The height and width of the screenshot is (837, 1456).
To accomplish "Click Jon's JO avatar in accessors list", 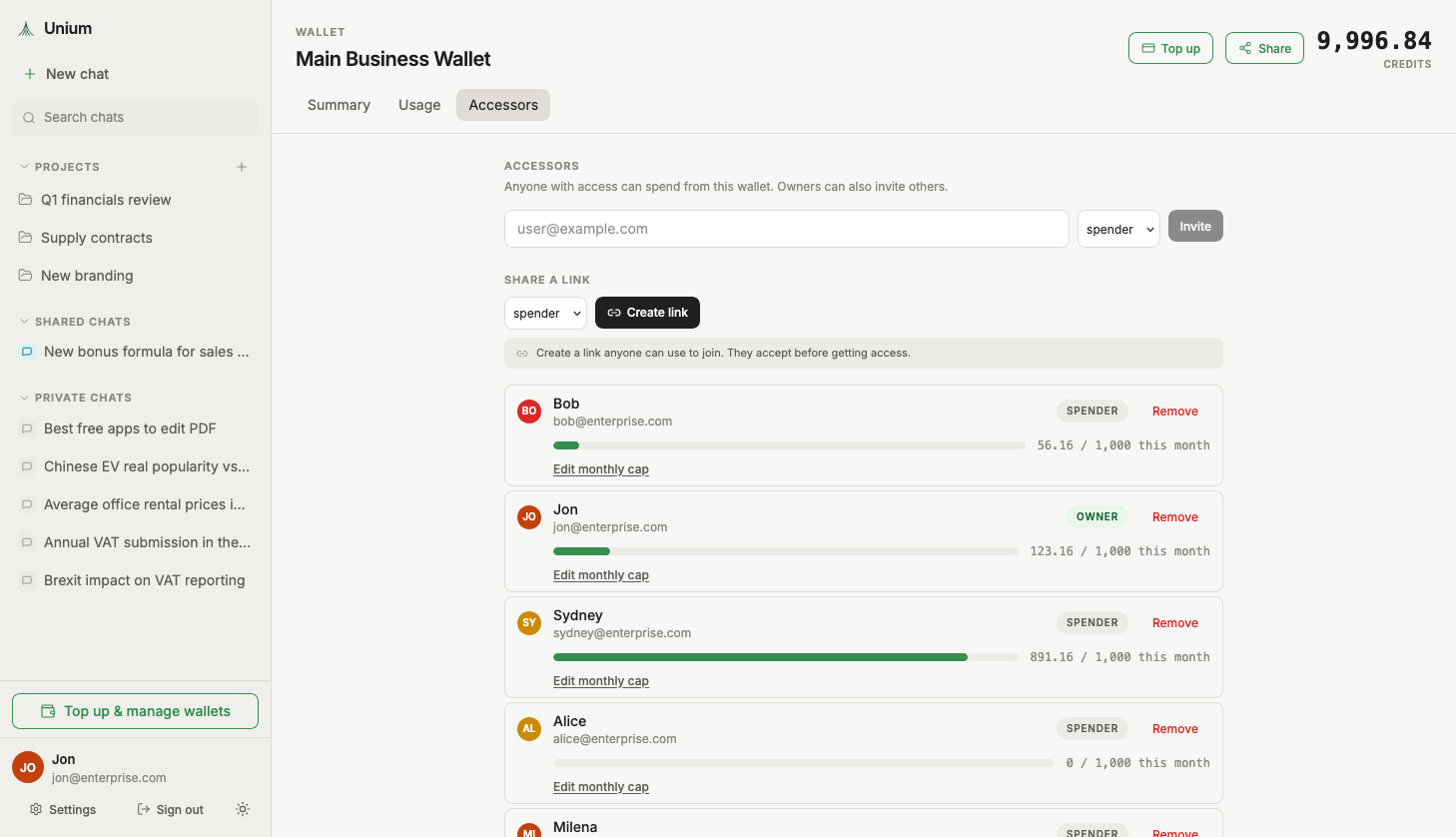I will (529, 516).
